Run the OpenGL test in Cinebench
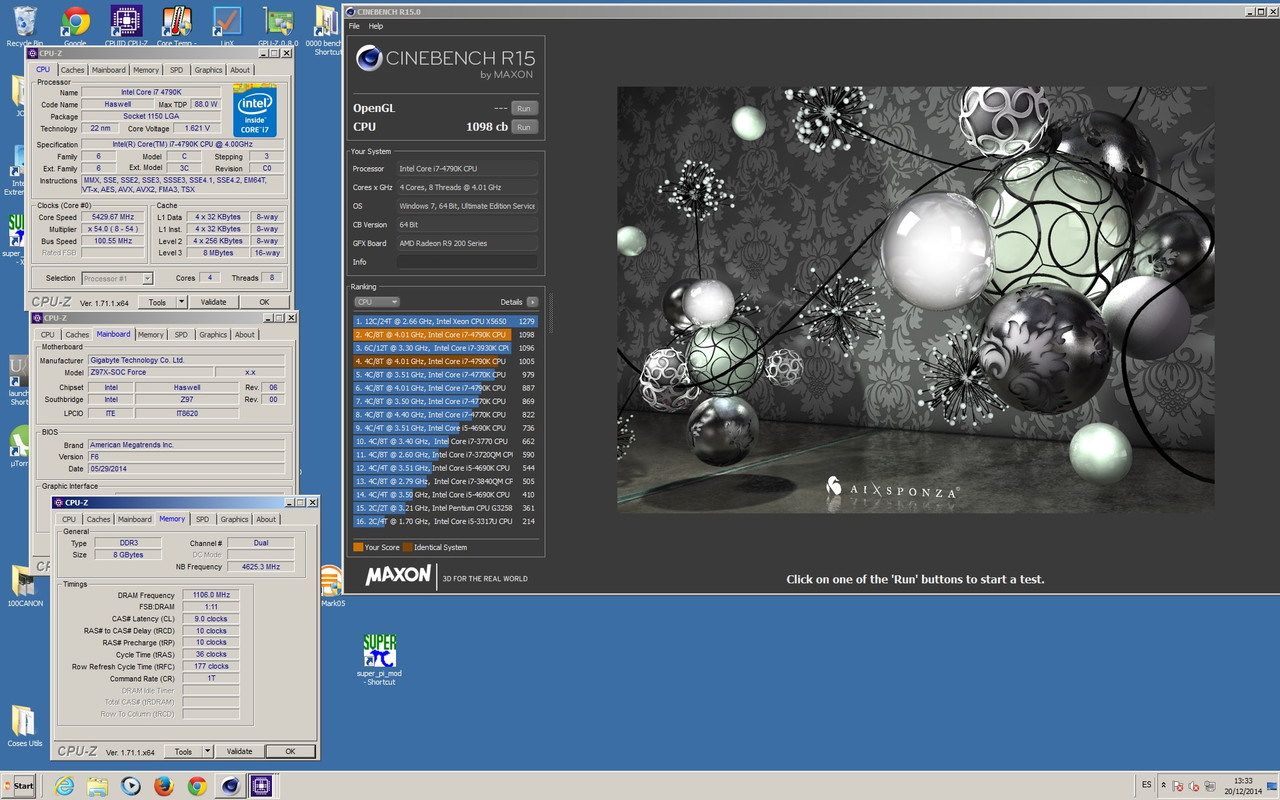 (525, 108)
